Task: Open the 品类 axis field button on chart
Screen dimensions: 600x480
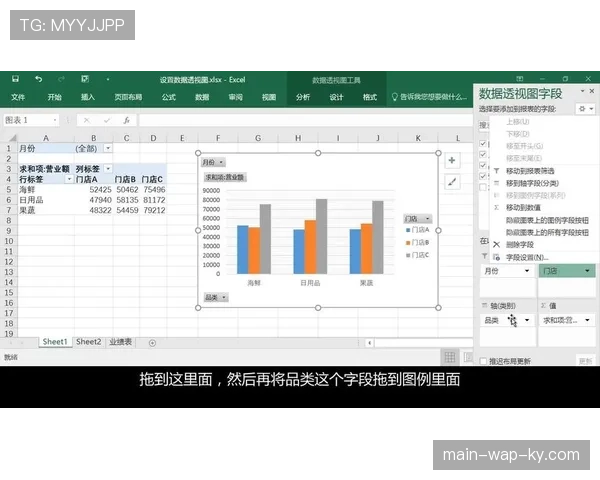Action: [216, 297]
